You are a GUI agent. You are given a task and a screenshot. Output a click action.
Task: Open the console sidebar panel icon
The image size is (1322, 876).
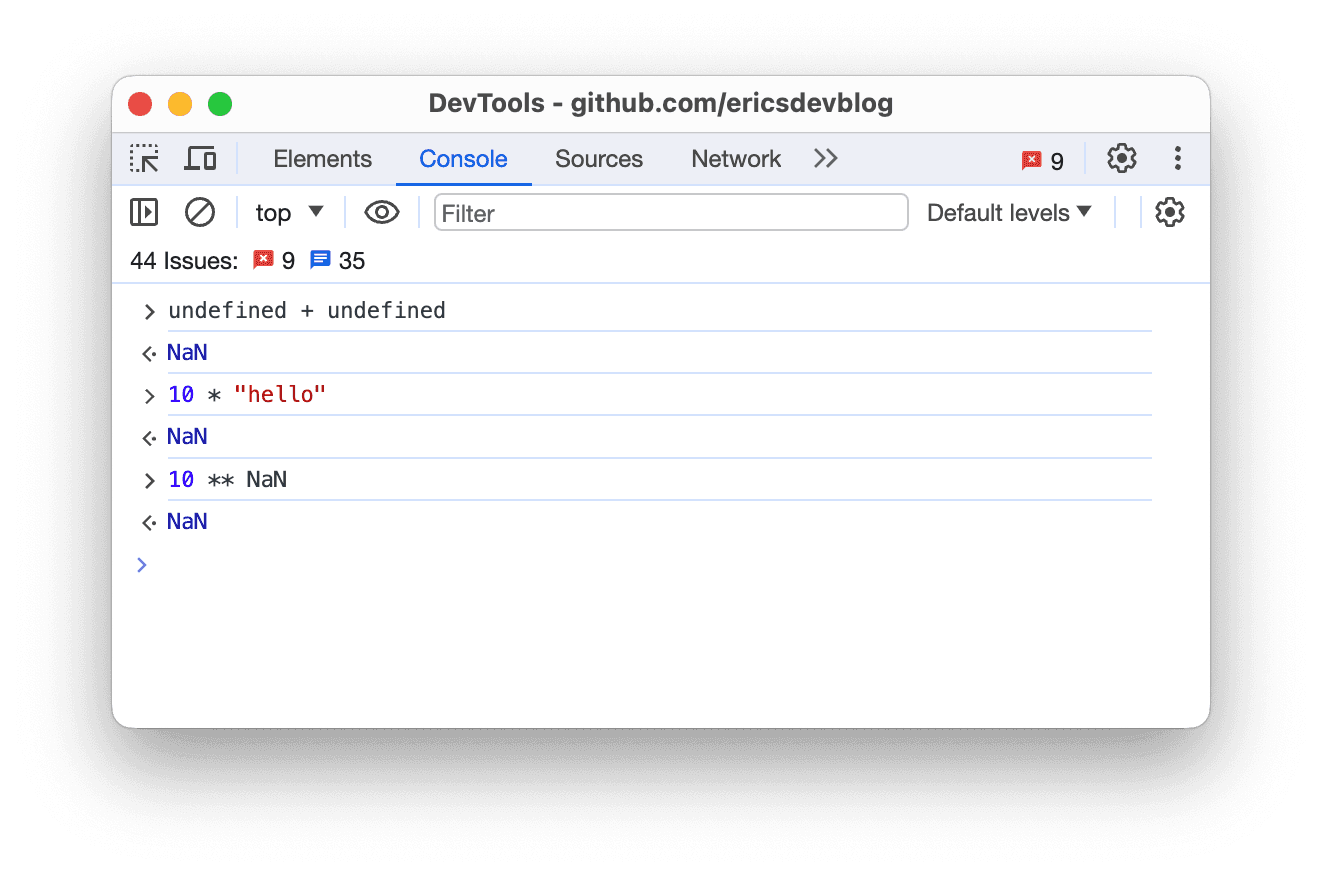144,212
